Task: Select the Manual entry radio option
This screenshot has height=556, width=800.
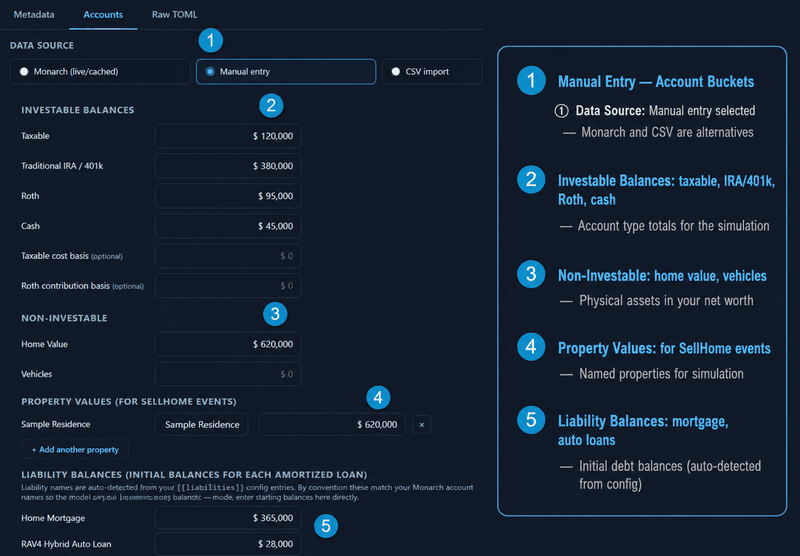Action: pyautogui.click(x=286, y=71)
